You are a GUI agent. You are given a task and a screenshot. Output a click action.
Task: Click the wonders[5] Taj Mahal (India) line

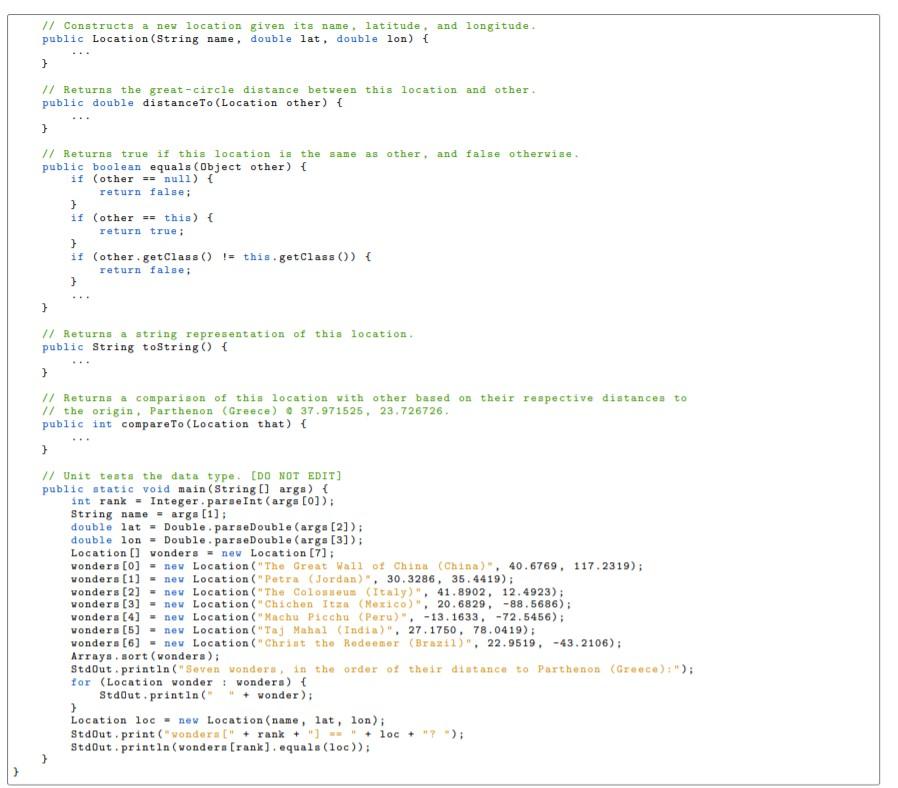303,631
